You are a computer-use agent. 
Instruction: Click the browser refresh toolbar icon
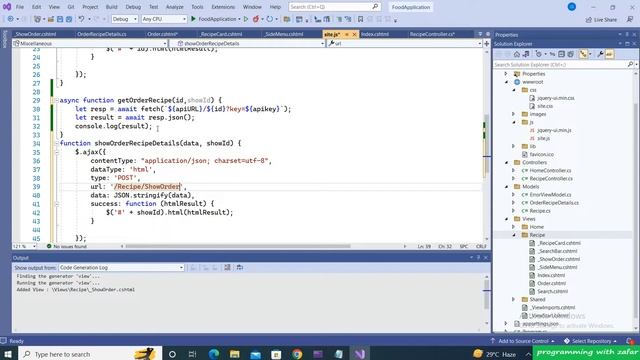click(x=269, y=19)
